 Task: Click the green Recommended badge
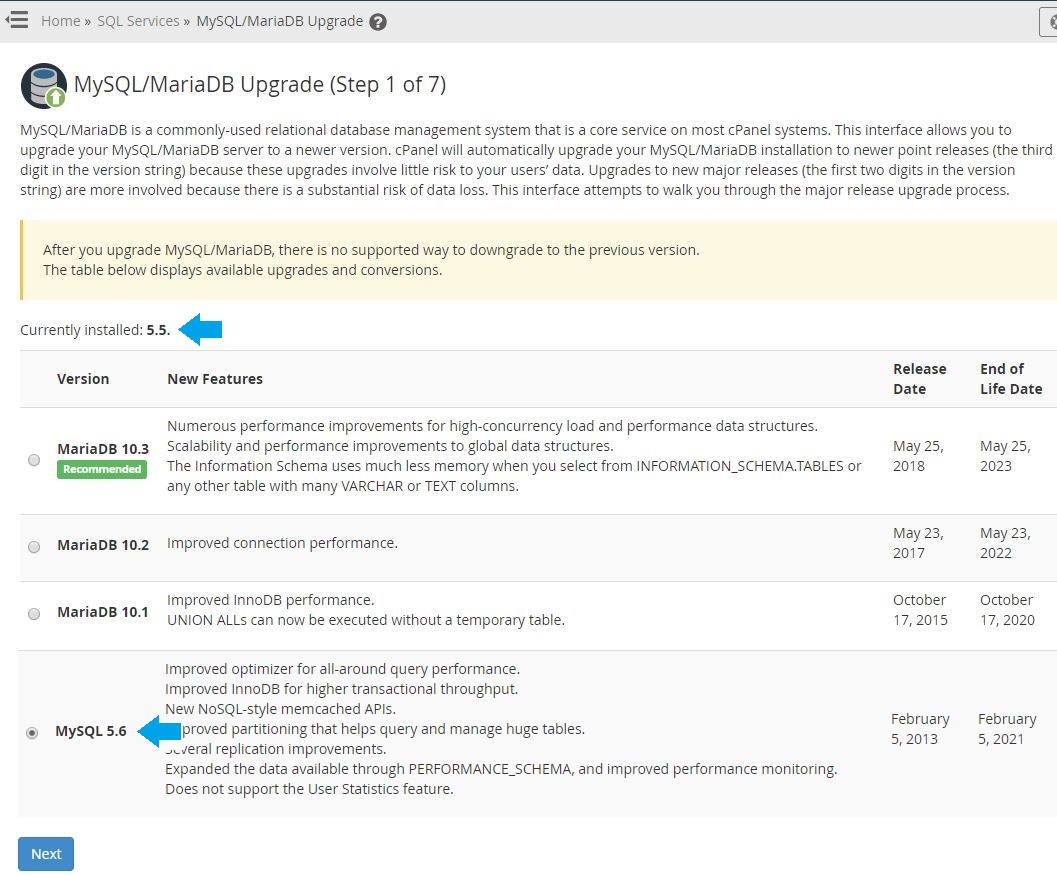coord(102,469)
